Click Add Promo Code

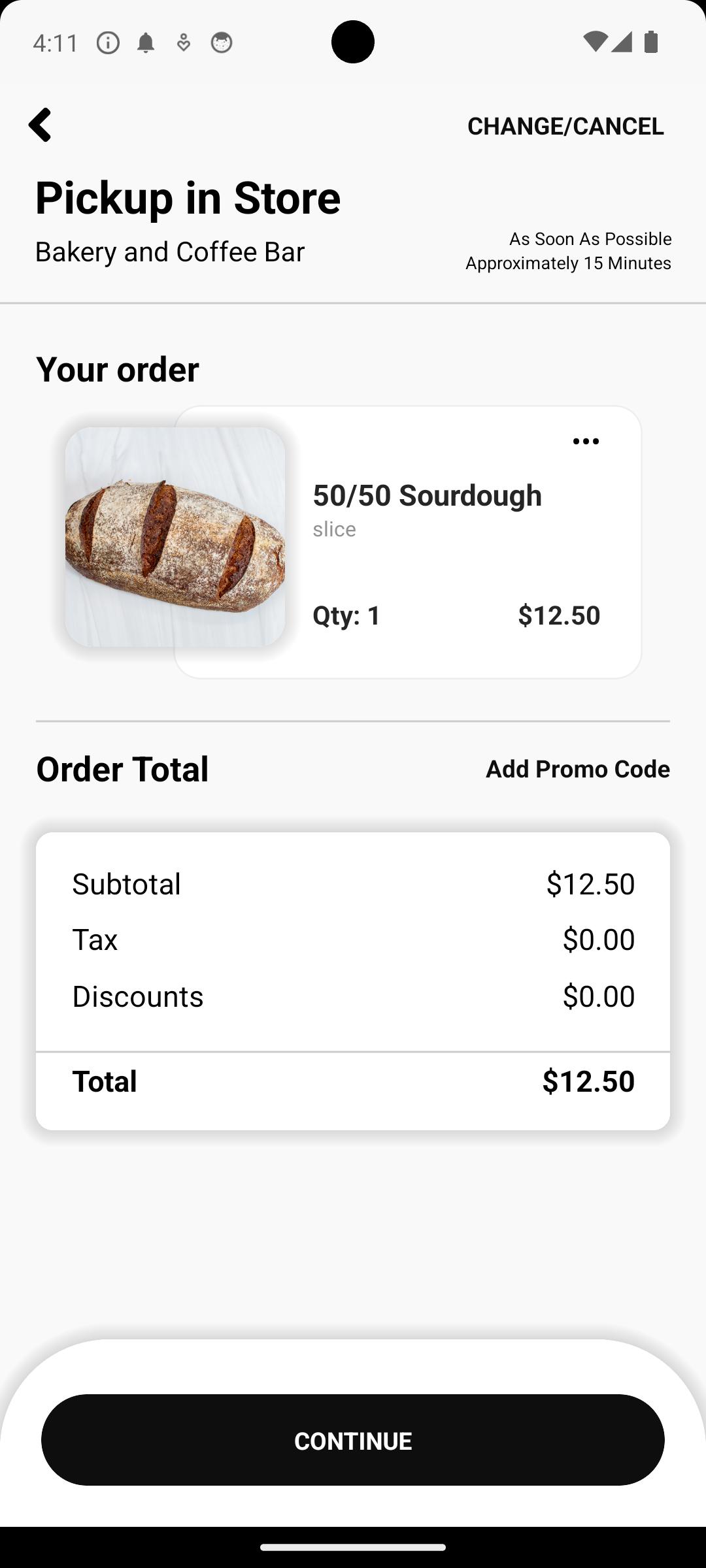[578, 769]
